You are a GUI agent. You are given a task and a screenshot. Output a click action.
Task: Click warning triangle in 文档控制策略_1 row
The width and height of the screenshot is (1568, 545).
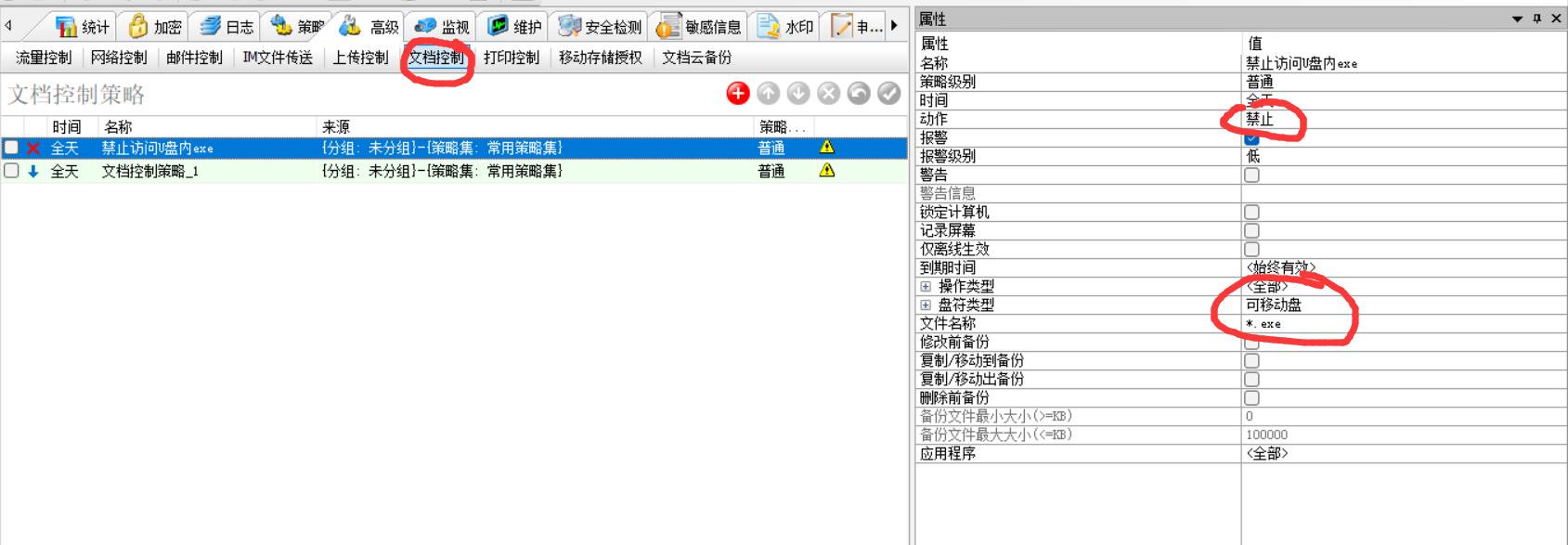click(827, 170)
